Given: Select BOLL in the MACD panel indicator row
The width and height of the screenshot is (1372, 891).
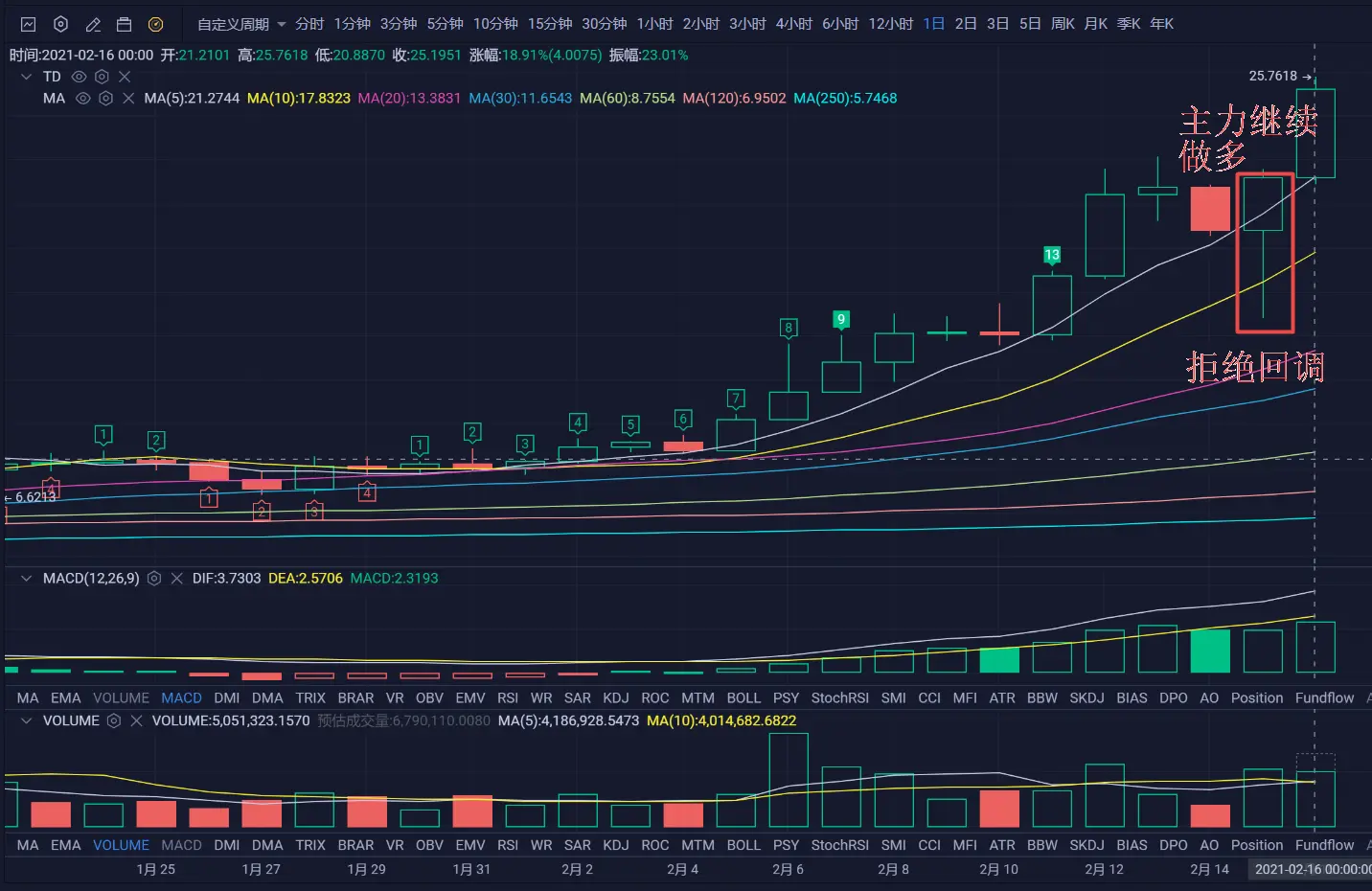Looking at the screenshot, I should click(x=743, y=698).
